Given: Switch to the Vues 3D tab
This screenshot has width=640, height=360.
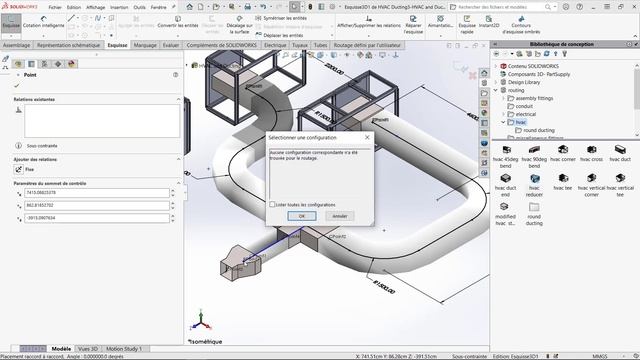Looking at the screenshot, I should coord(88,349).
